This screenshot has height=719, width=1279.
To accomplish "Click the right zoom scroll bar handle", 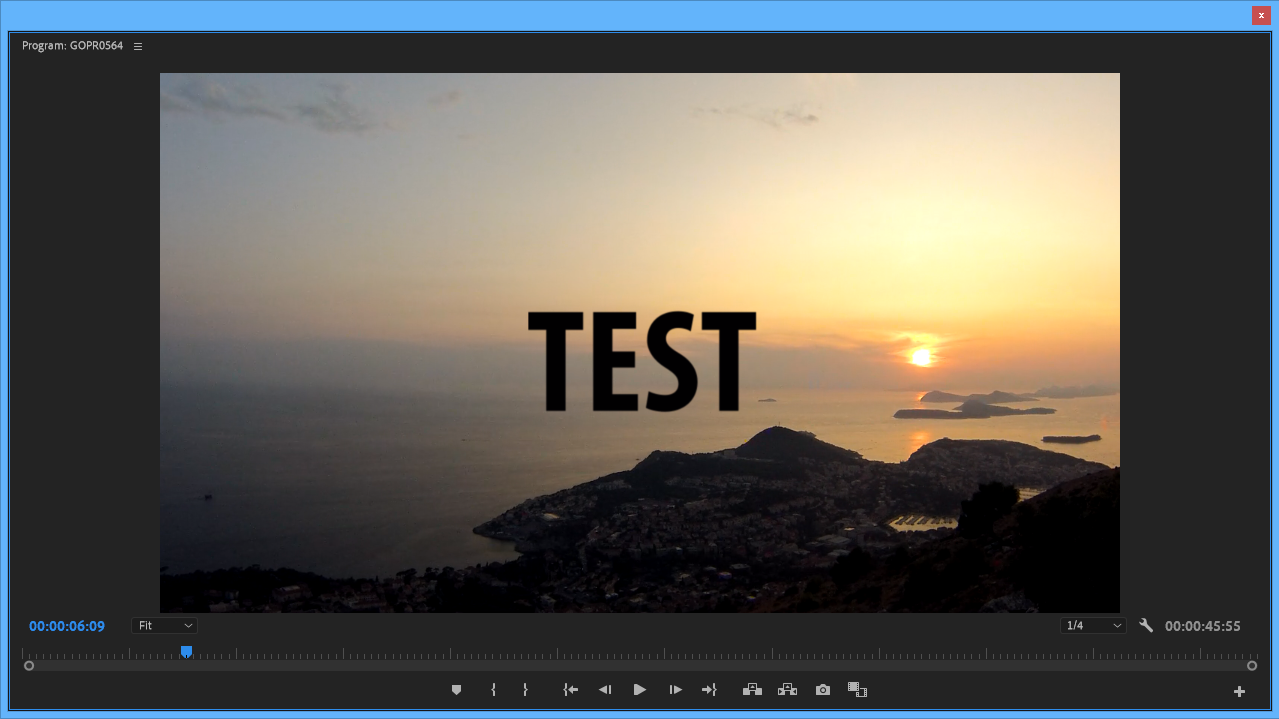I will [1252, 665].
